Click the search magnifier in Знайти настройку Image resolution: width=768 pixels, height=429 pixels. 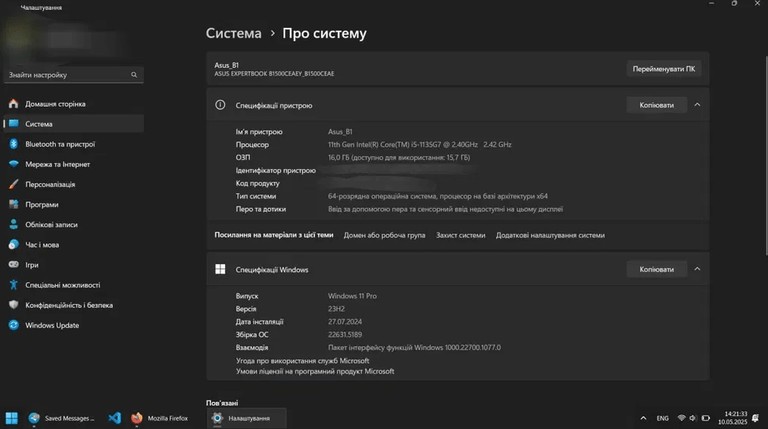tap(134, 75)
